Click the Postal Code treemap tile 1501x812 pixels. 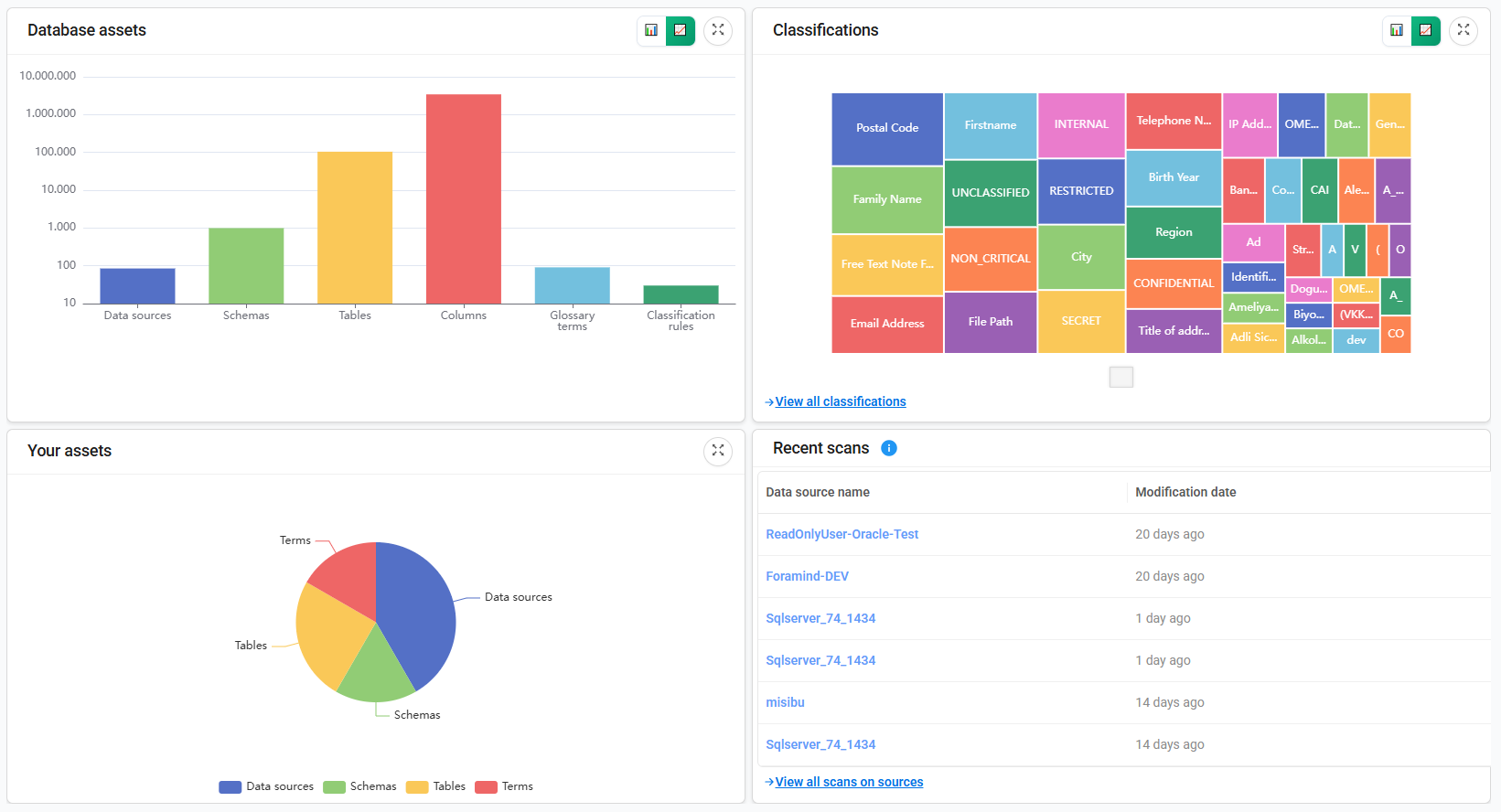[x=886, y=128]
